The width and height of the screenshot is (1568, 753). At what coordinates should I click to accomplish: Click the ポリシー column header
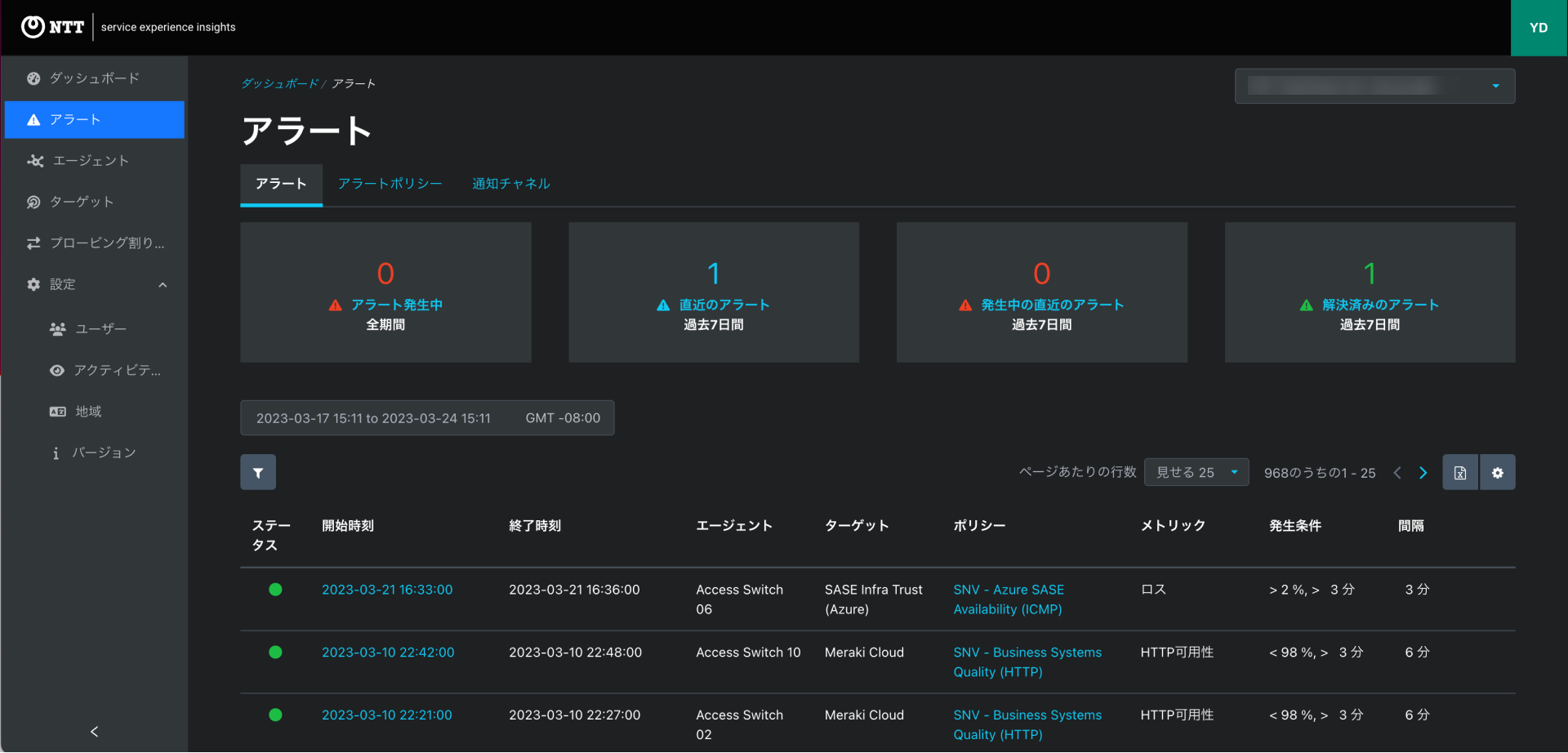(x=979, y=526)
